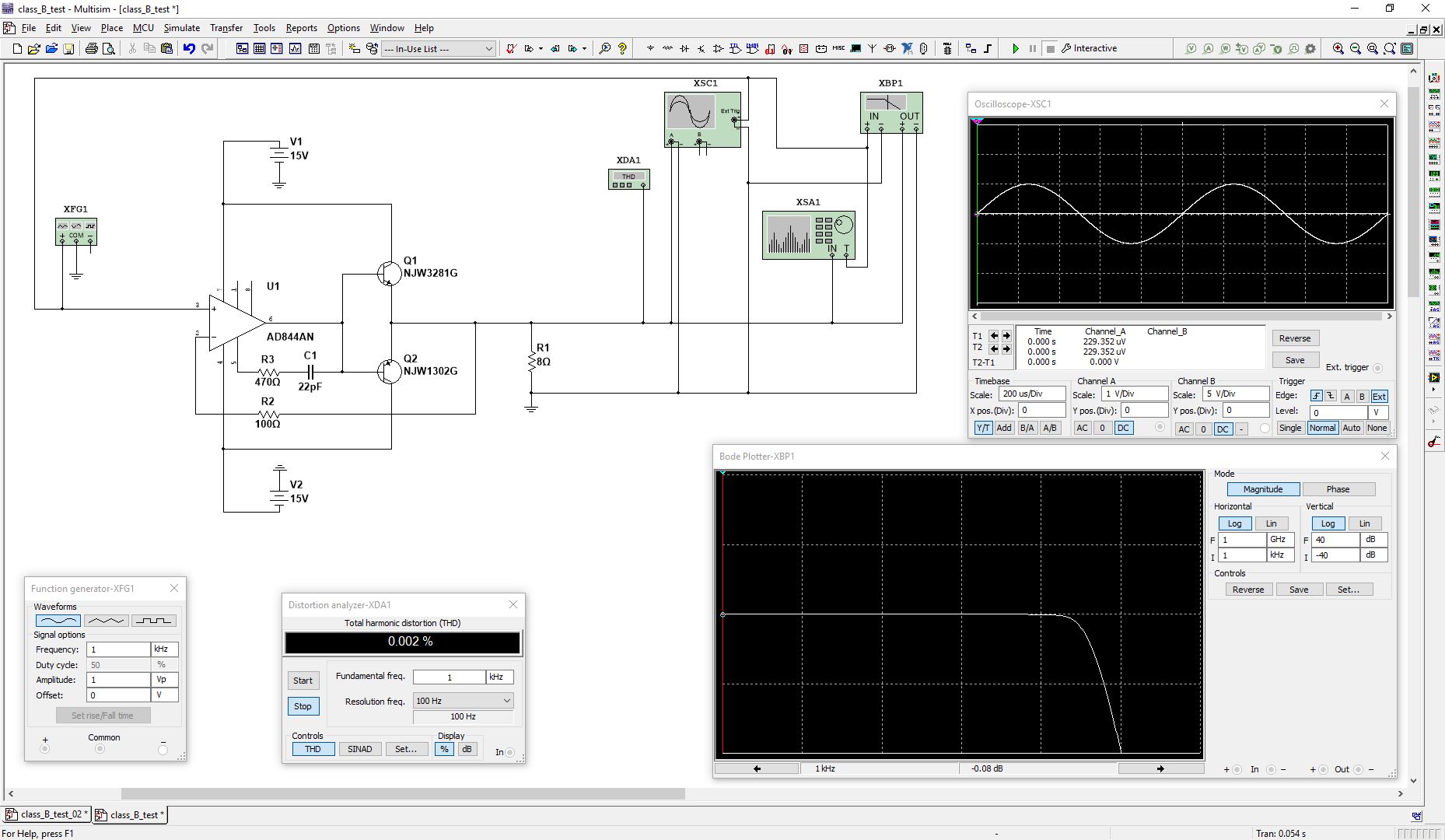
Task: Move Bode cursor right with arrow button
Action: coord(1160,768)
